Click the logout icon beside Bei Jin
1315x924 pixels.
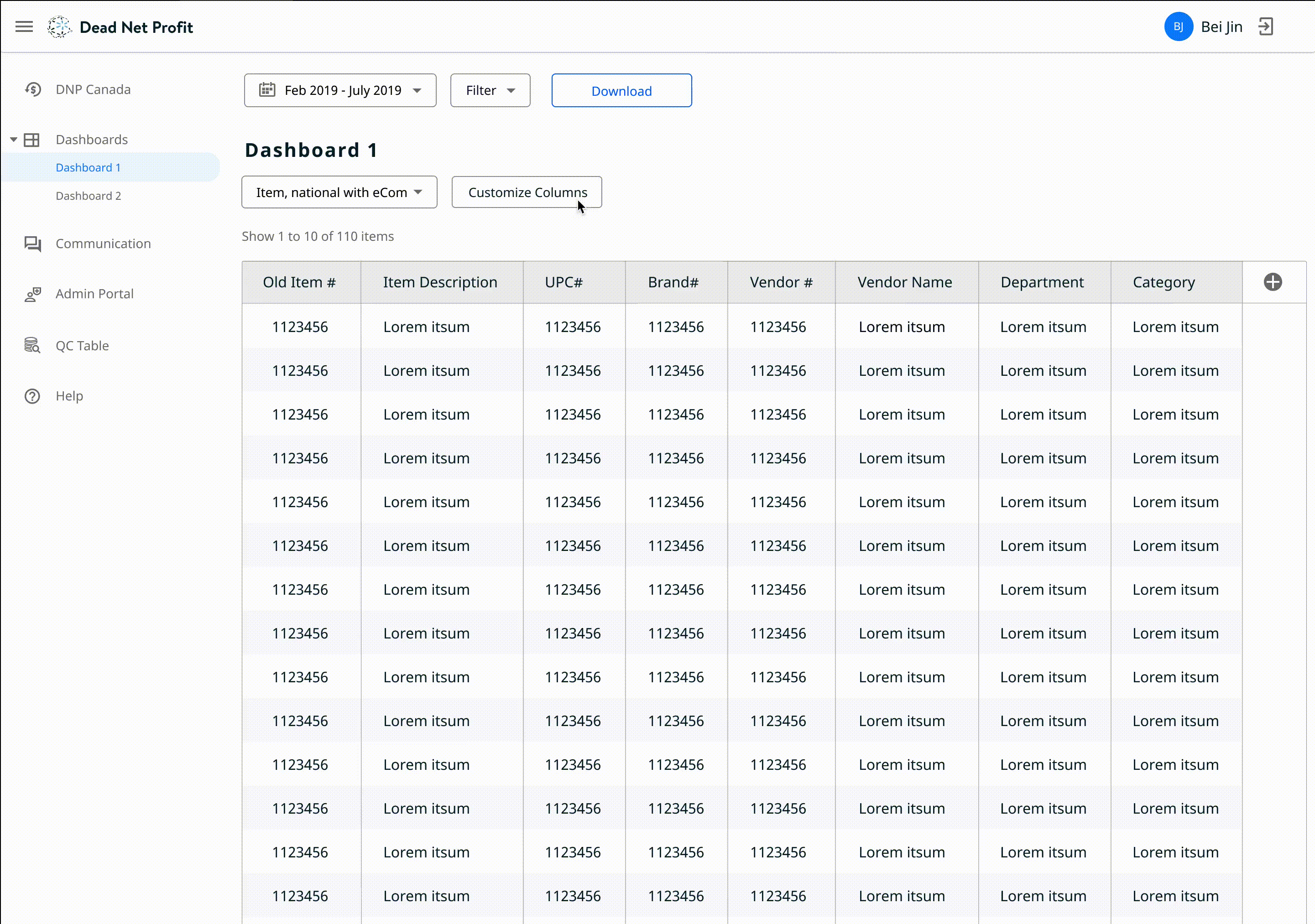click(x=1266, y=27)
